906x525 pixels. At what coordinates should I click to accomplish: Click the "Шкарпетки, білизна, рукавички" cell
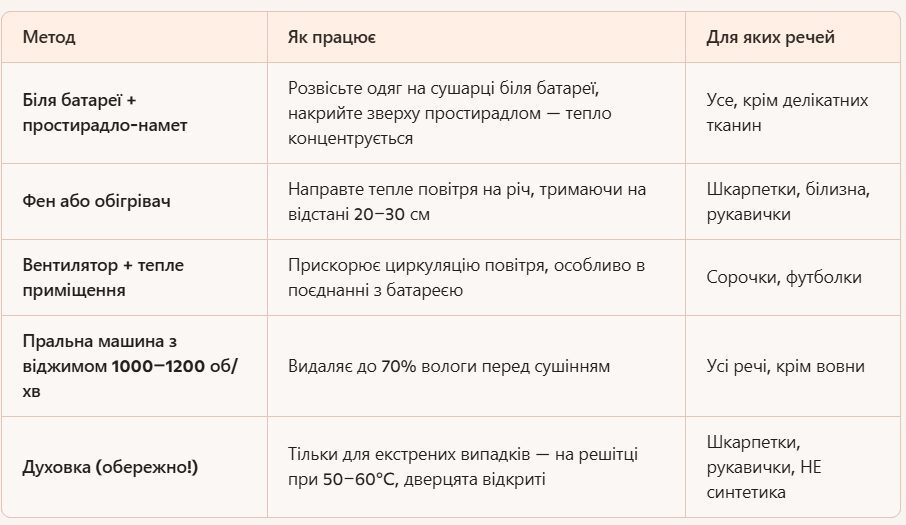coord(788,202)
